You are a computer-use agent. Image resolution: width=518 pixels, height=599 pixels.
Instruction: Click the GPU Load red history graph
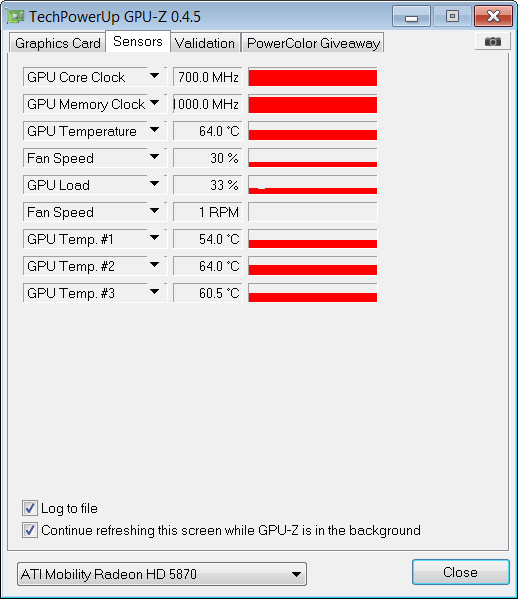point(312,185)
